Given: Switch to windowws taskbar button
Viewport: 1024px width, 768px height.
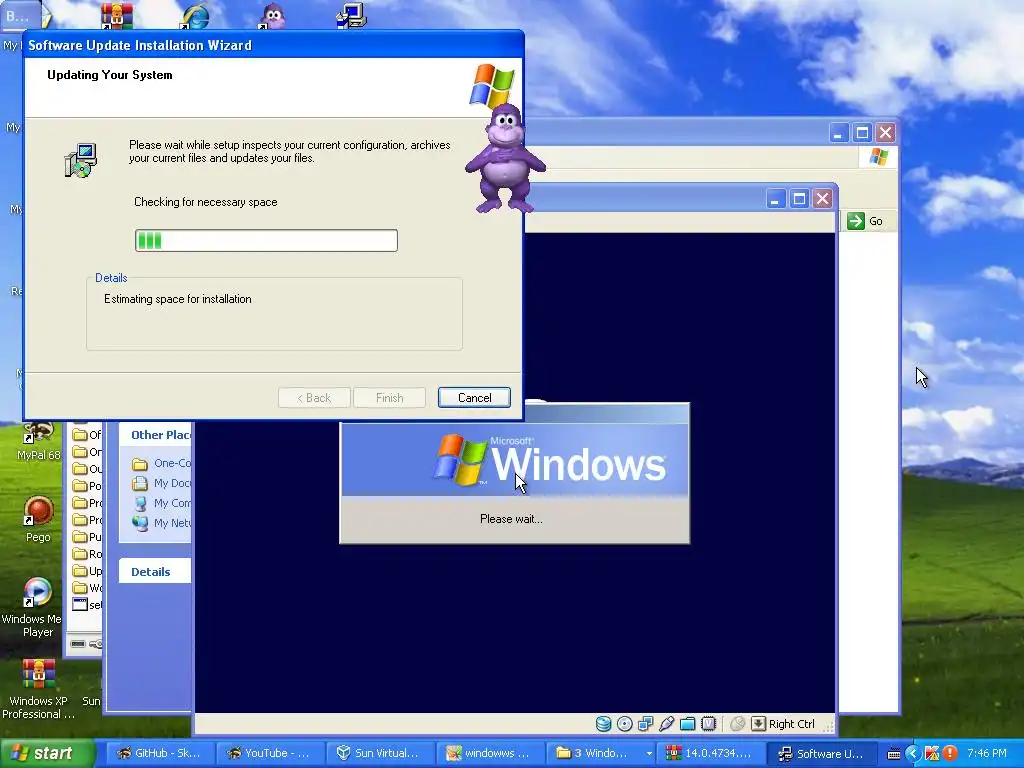Looking at the screenshot, I should click(488, 753).
